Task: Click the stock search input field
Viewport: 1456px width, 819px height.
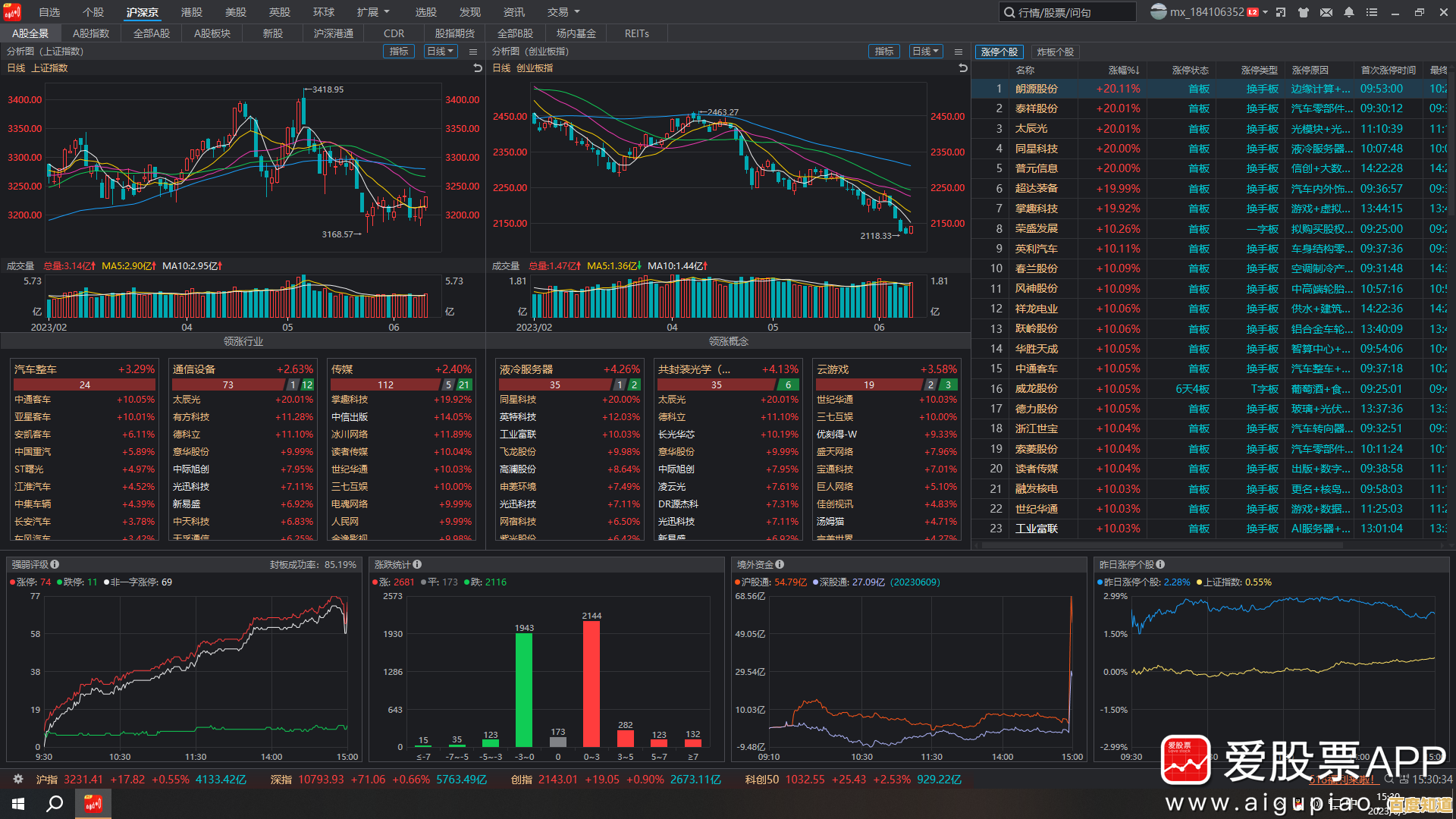Action: click(1068, 12)
